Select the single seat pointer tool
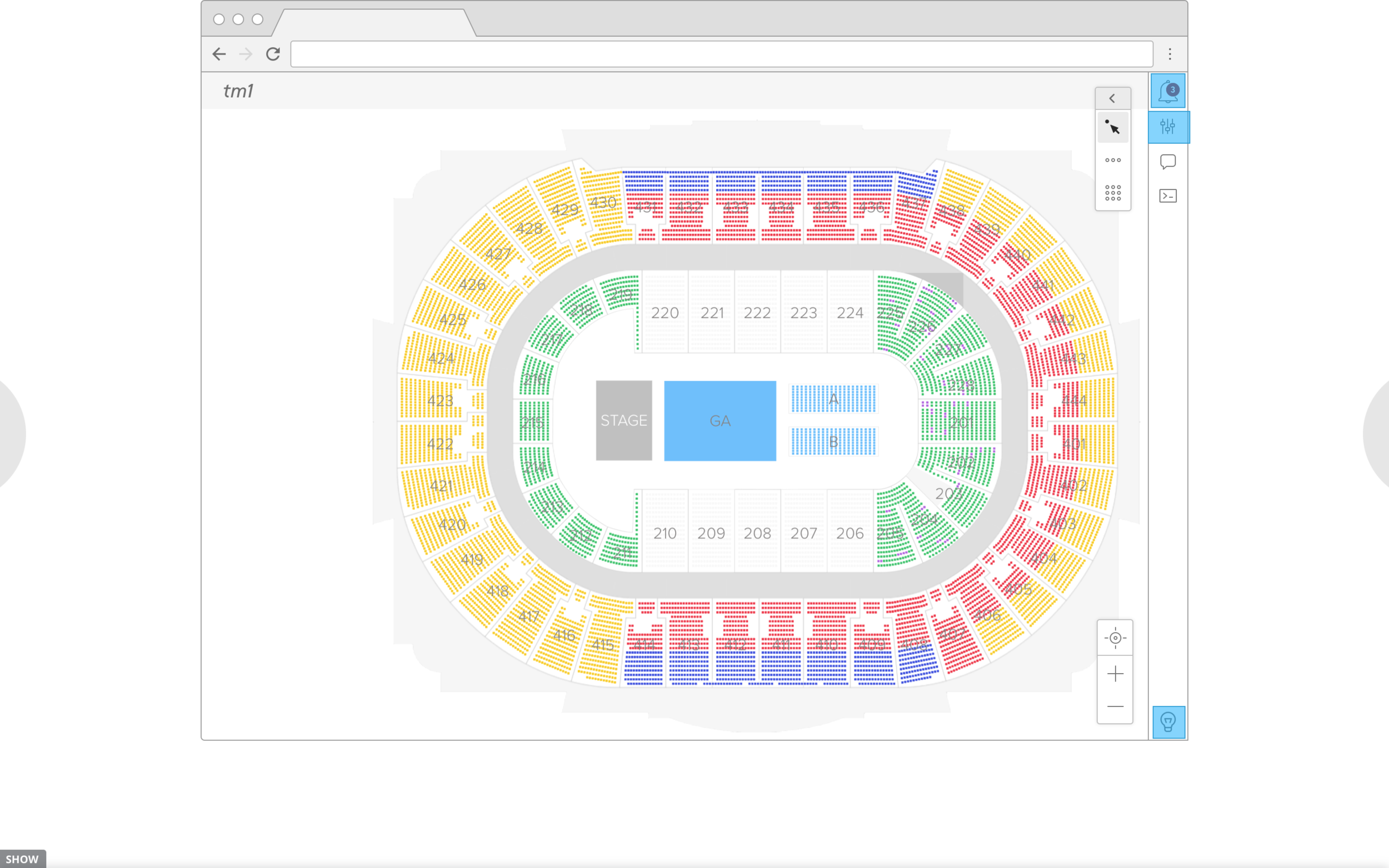This screenshot has height=868, width=1389. [1112, 127]
